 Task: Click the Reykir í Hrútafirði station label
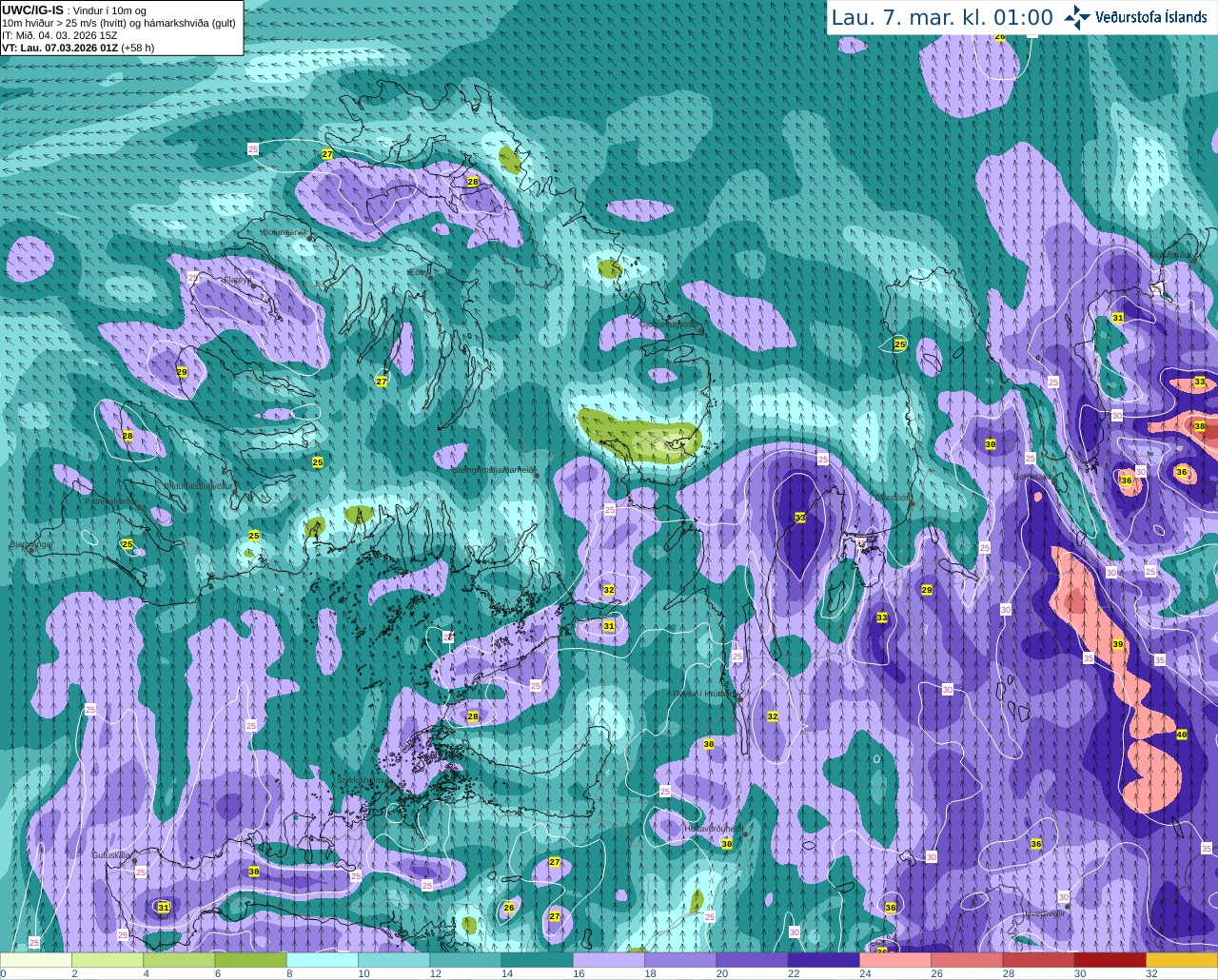[706, 694]
